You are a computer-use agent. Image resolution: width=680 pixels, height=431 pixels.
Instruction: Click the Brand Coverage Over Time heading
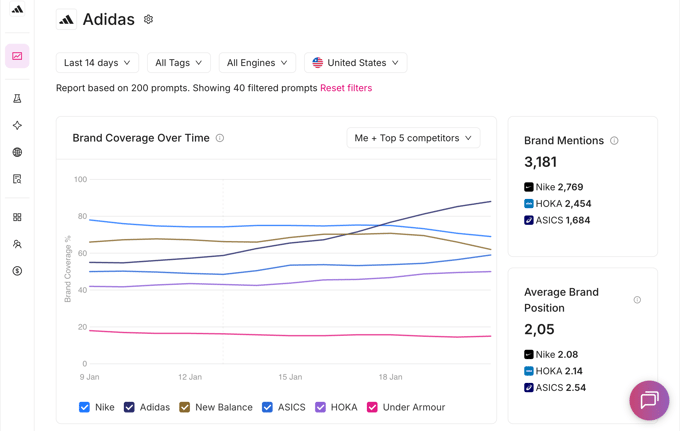pos(141,138)
